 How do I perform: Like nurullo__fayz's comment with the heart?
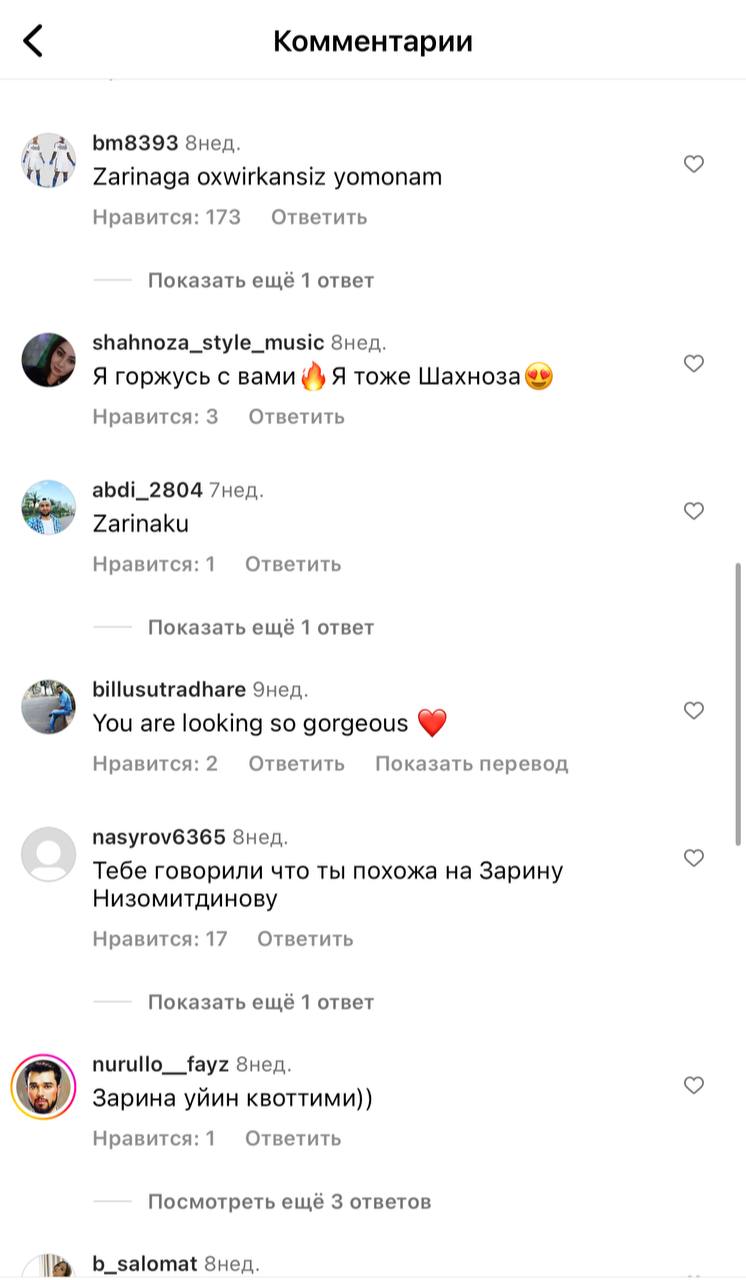(694, 1085)
